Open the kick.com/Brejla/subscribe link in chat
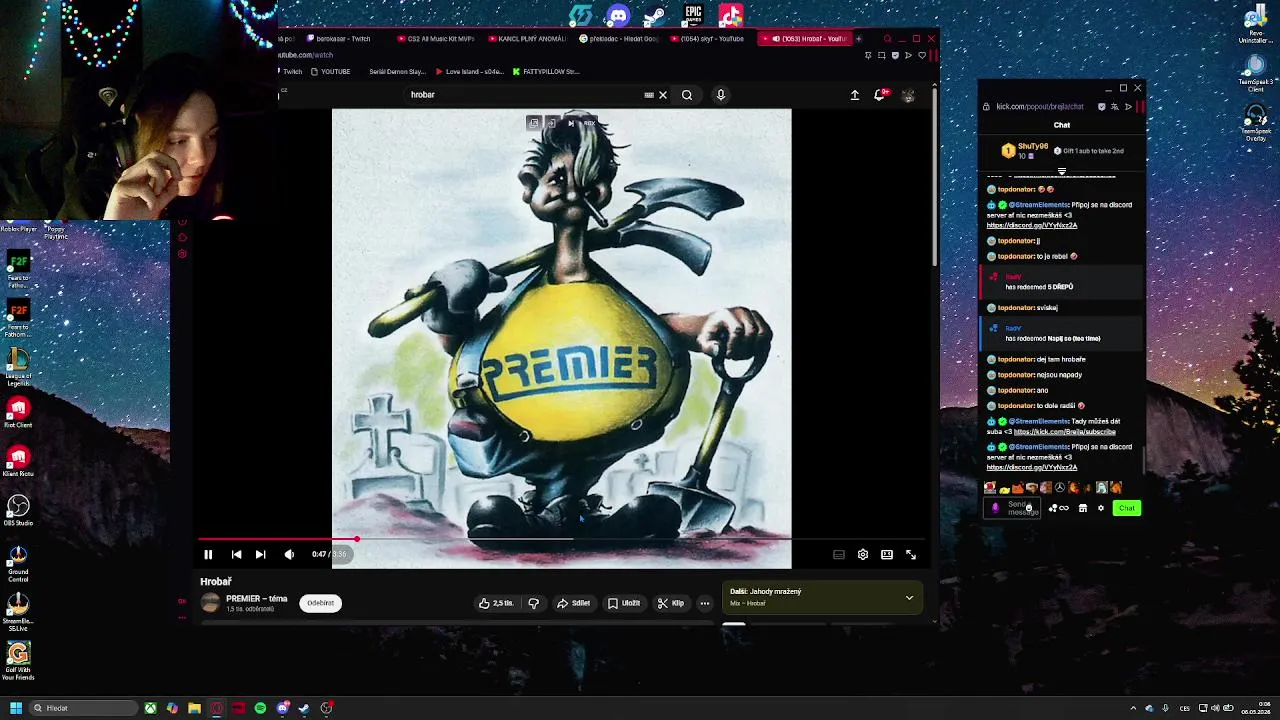This screenshot has width=1280, height=720. point(1064,432)
